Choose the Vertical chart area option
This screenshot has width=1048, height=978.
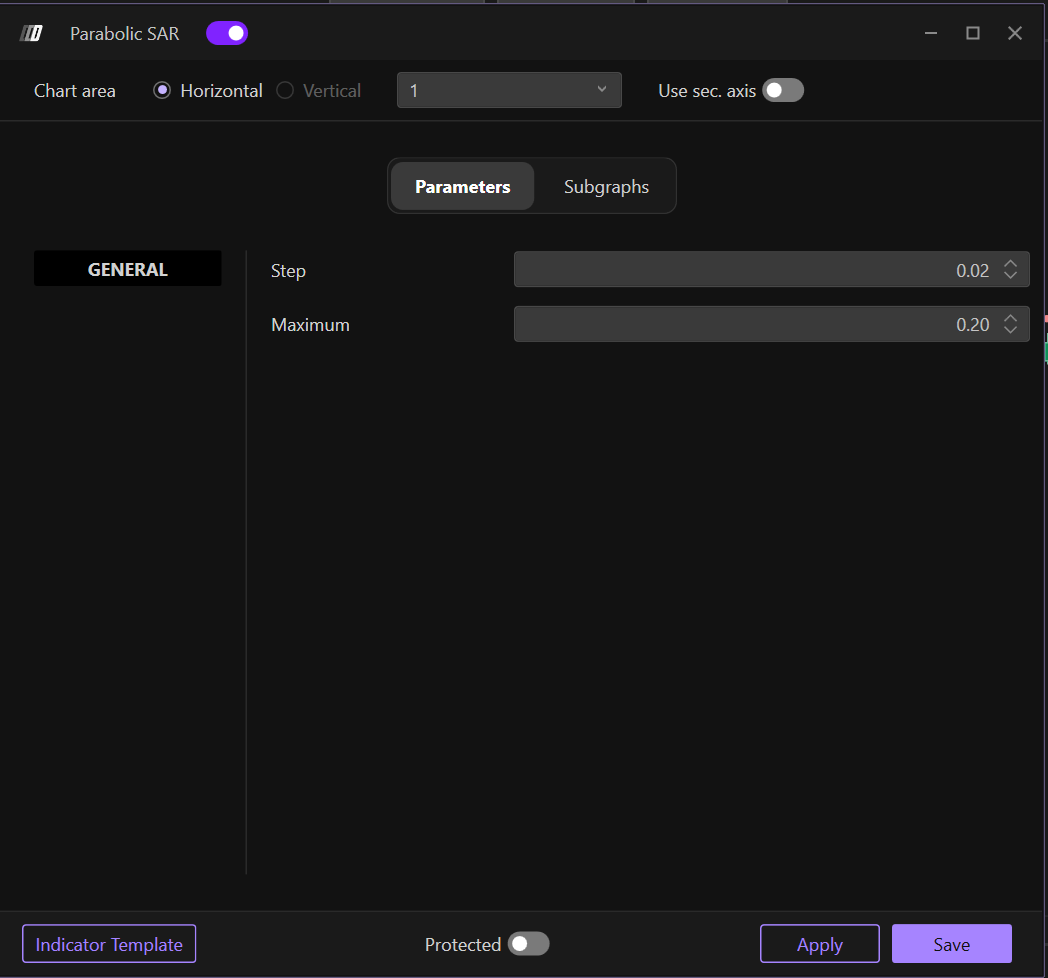285,91
